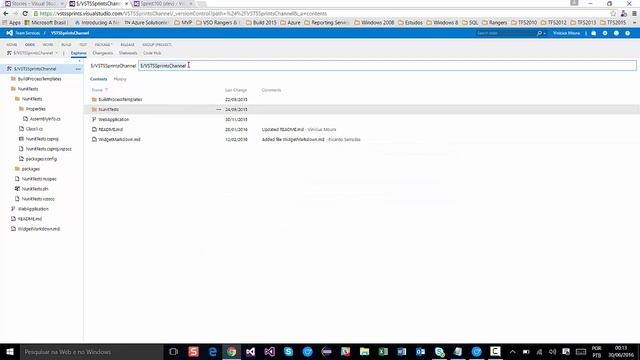Sort the file list by Name column
The image size is (640, 360).
pos(100,90)
